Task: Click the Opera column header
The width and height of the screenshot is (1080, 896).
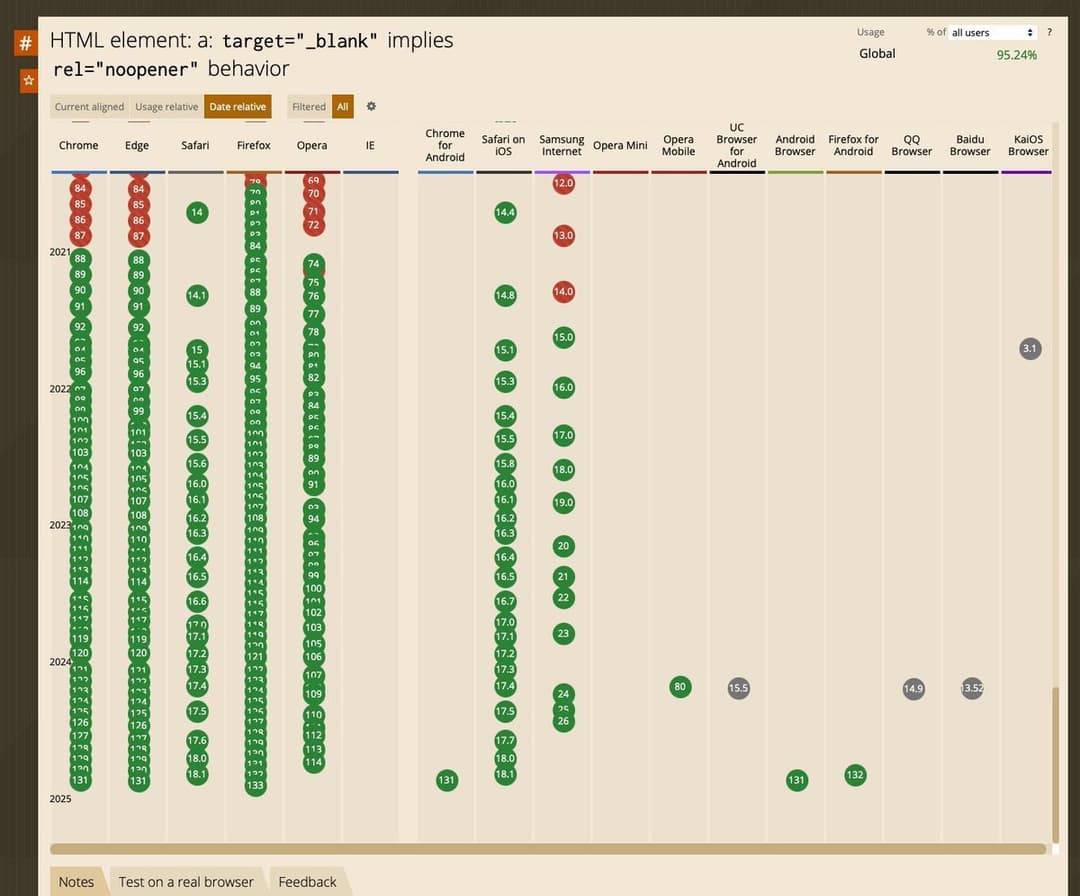Action: click(312, 145)
